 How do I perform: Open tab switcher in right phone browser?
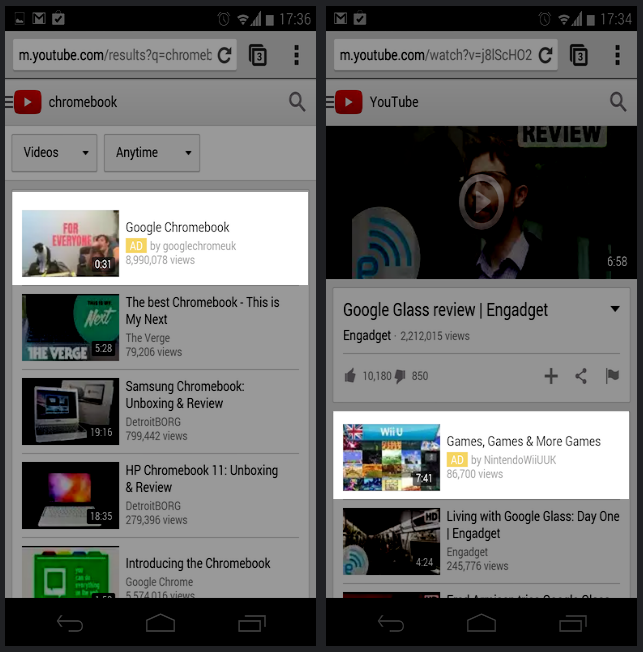coord(578,55)
